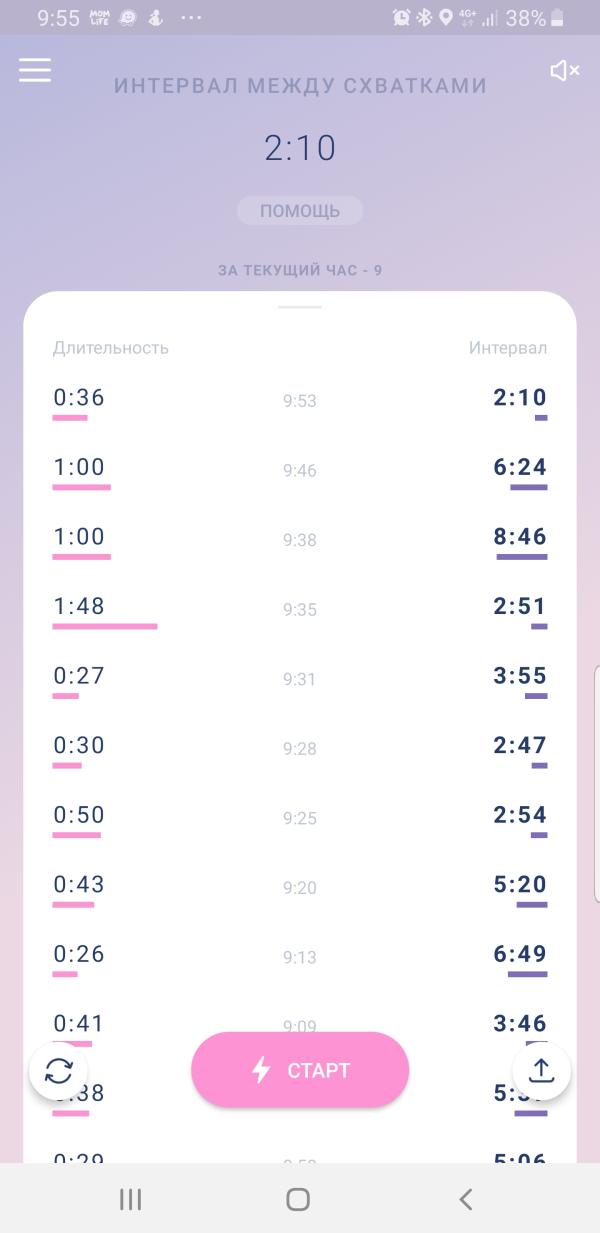Toggle the muted sound icon
This screenshot has width=600, height=1233.
[565, 70]
